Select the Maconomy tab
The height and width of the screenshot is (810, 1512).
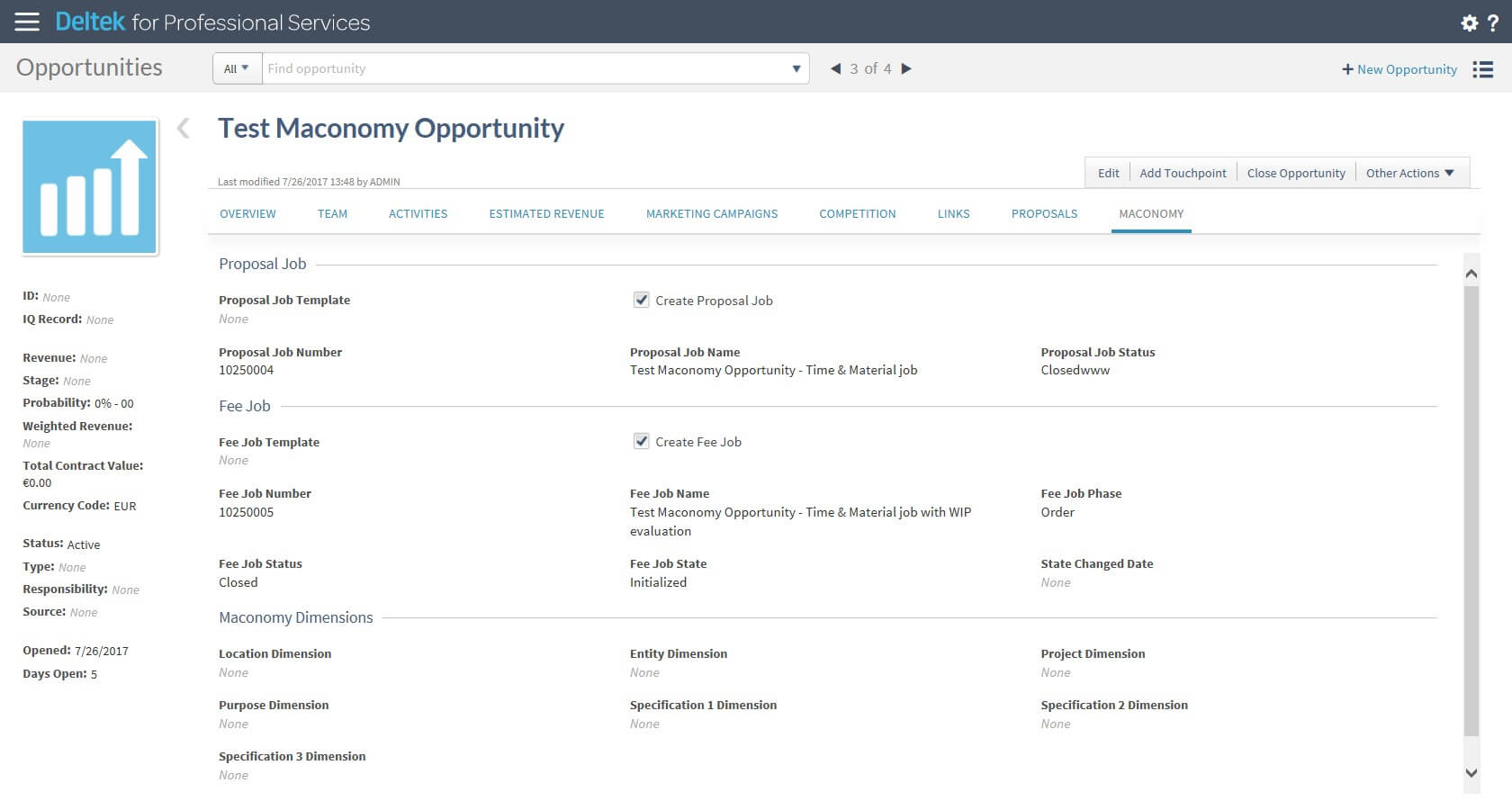pos(1151,213)
